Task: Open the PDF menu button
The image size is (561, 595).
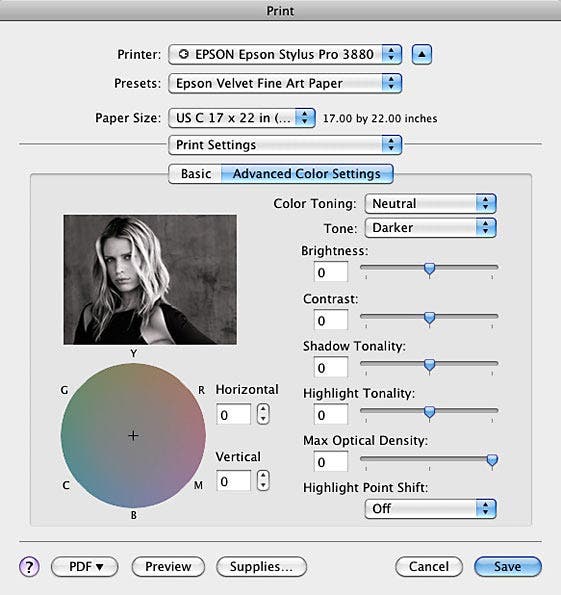Action: pyautogui.click(x=85, y=567)
